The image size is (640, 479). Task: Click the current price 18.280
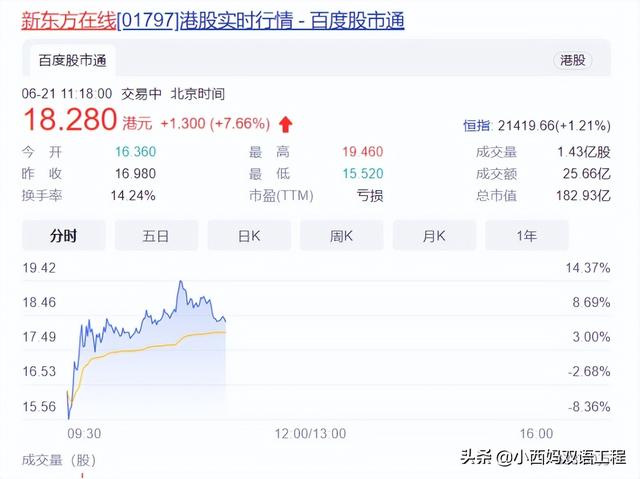point(70,120)
